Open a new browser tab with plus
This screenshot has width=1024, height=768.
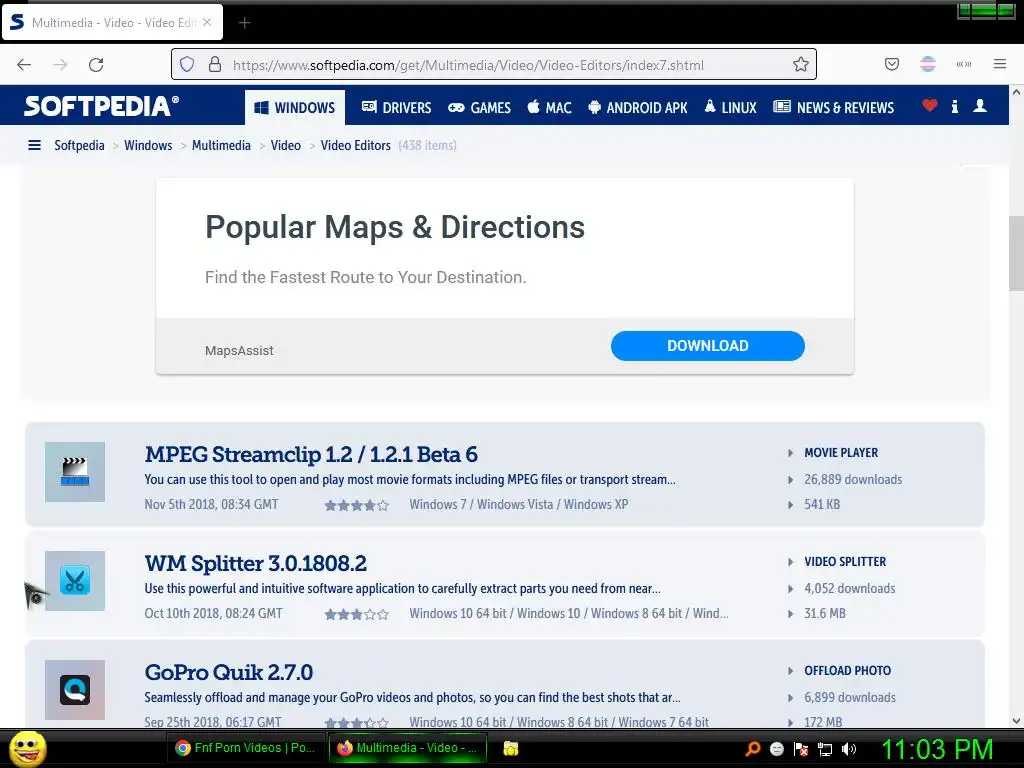tap(244, 23)
